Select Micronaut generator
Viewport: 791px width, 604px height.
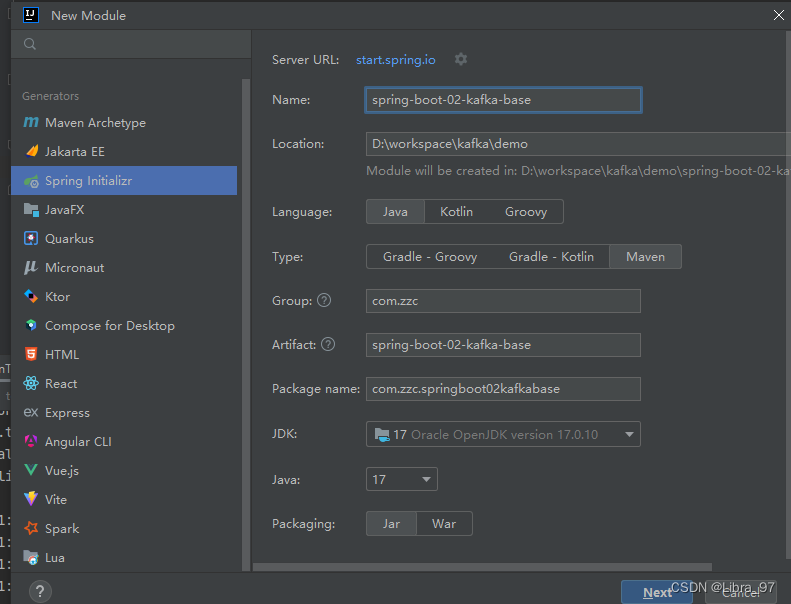point(75,267)
